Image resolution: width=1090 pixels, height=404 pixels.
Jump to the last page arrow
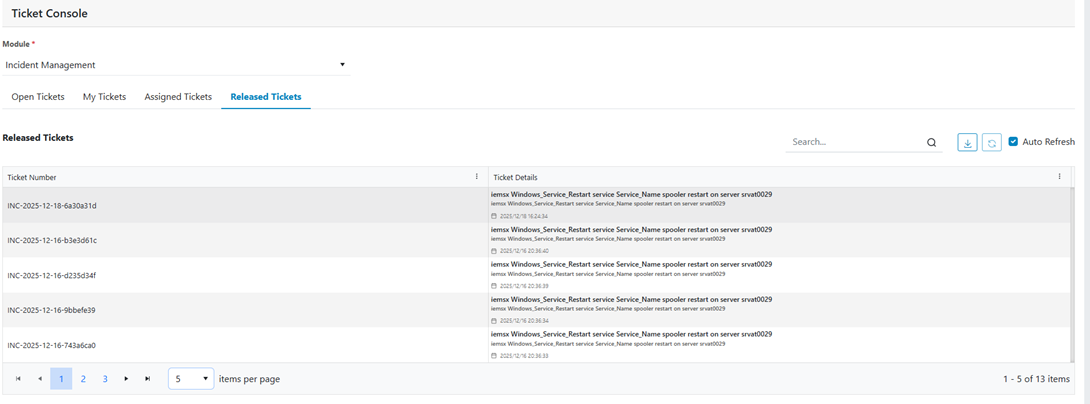click(148, 379)
